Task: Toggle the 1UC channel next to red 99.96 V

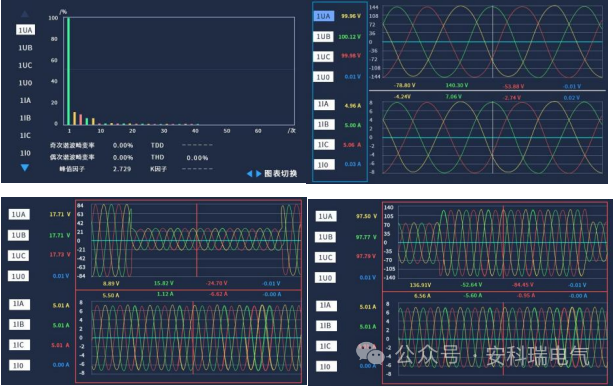Action: 323,57
